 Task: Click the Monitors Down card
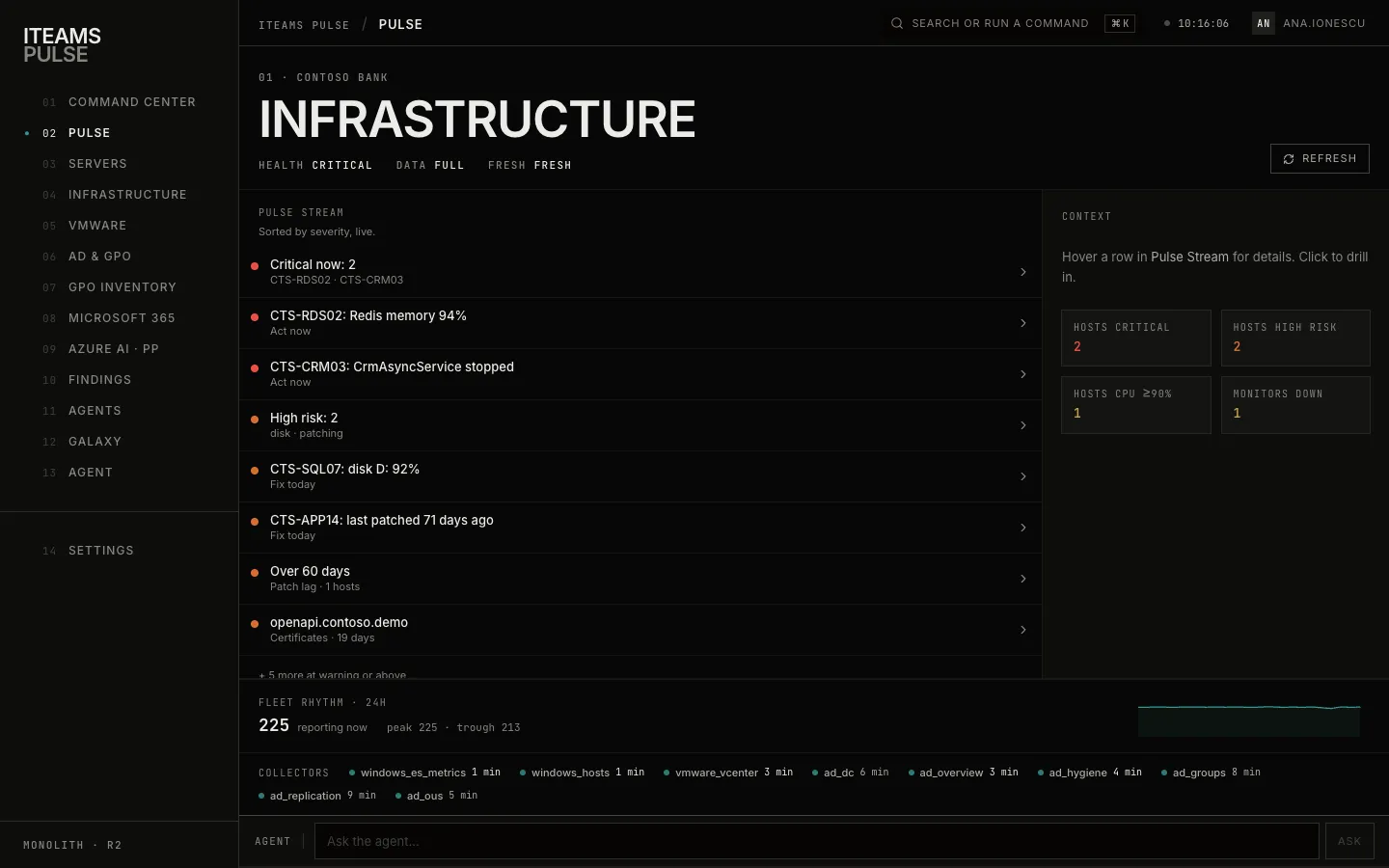click(x=1295, y=405)
